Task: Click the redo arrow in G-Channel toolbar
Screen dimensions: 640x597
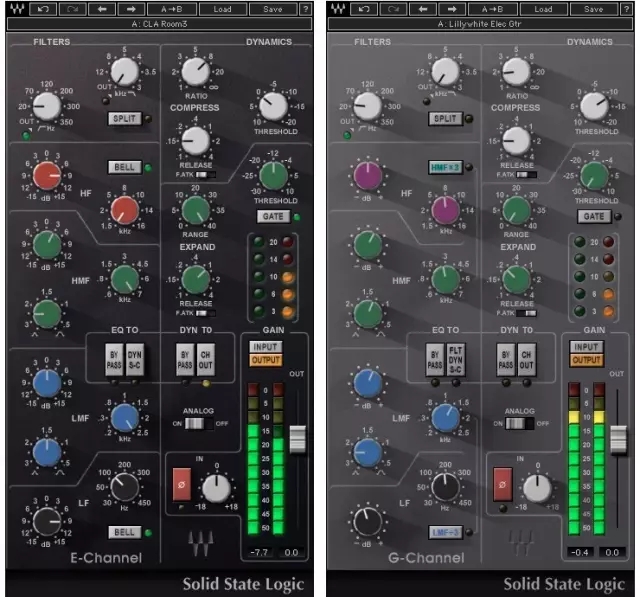Action: coord(393,9)
